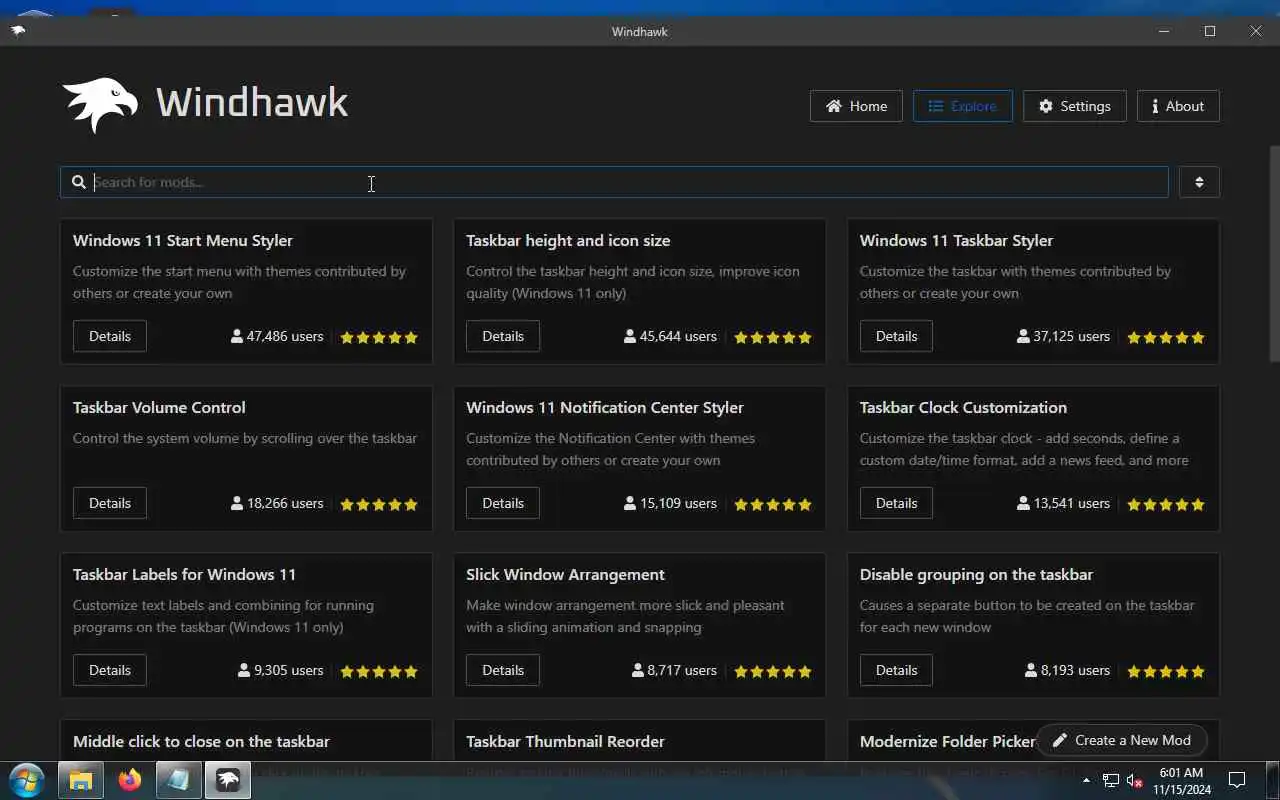Click the user icon beside 47,486 users

(237, 336)
